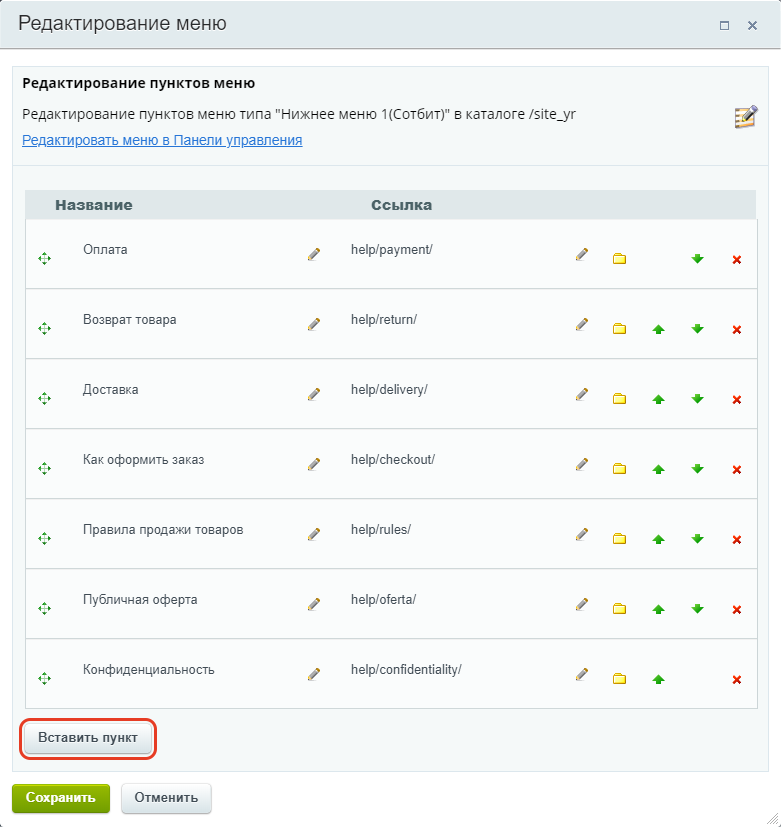The height and width of the screenshot is (827, 781).
Task: Move Конфиденциальность item up
Action: (x=658, y=679)
